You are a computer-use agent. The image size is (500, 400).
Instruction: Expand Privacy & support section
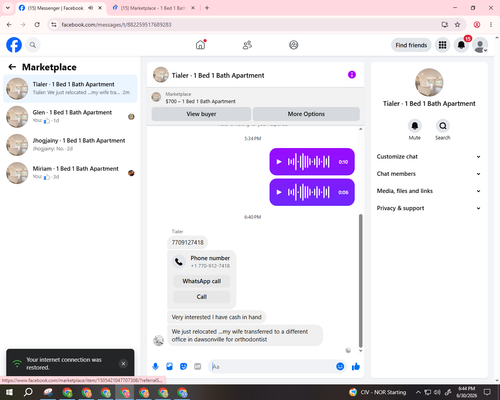429,208
